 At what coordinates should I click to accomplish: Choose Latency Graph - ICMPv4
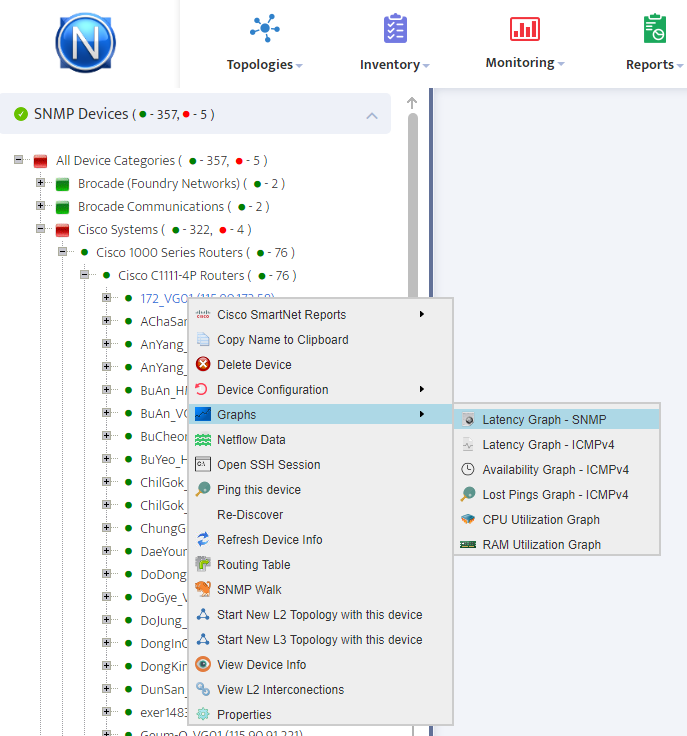click(x=557, y=444)
